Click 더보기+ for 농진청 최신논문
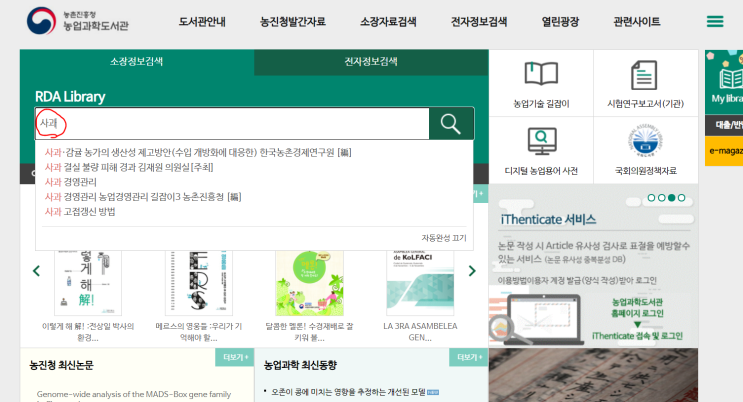The width and height of the screenshot is (743, 402). pos(236,357)
